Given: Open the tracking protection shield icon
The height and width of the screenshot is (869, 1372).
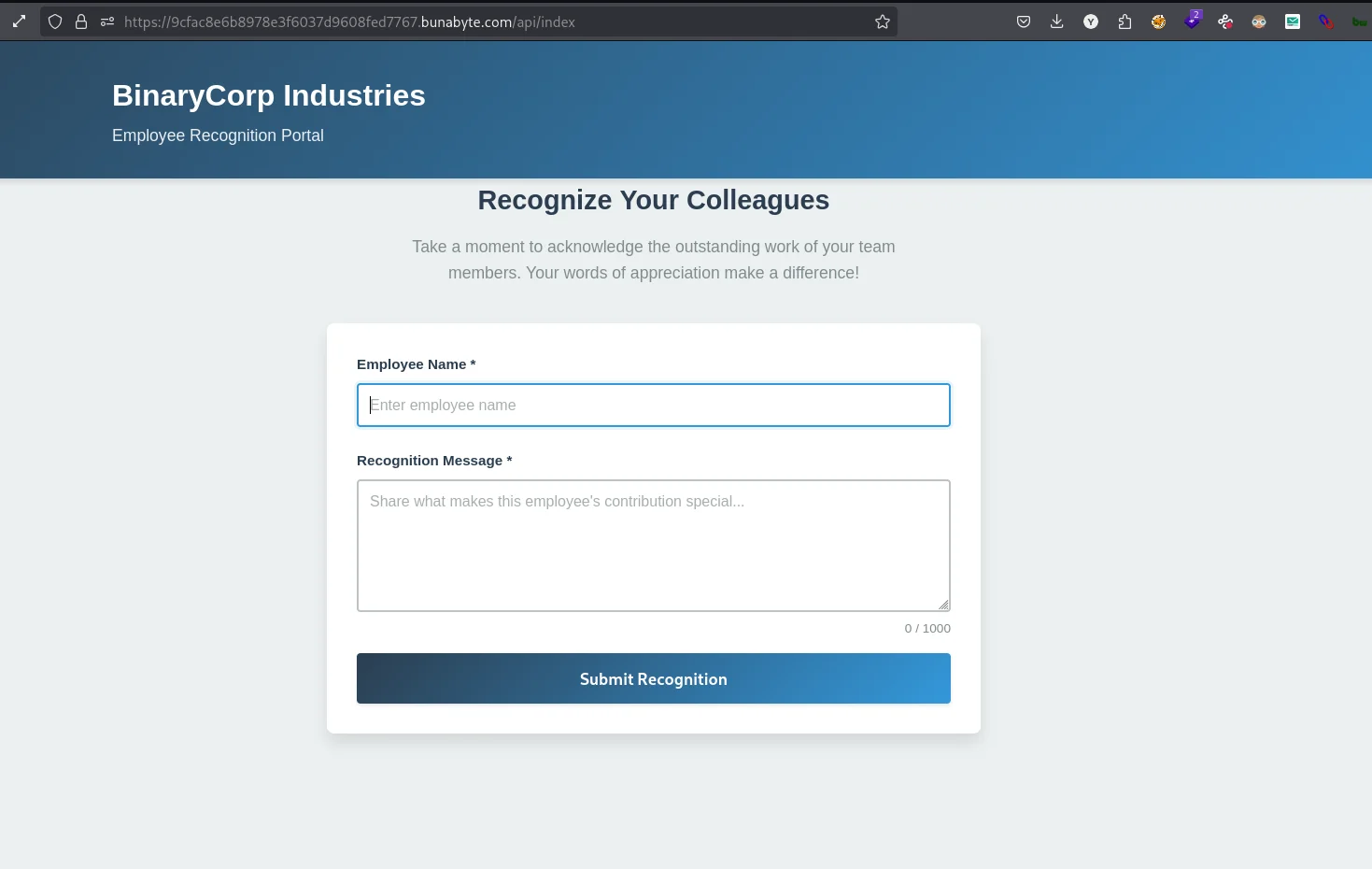Looking at the screenshot, I should tap(55, 21).
